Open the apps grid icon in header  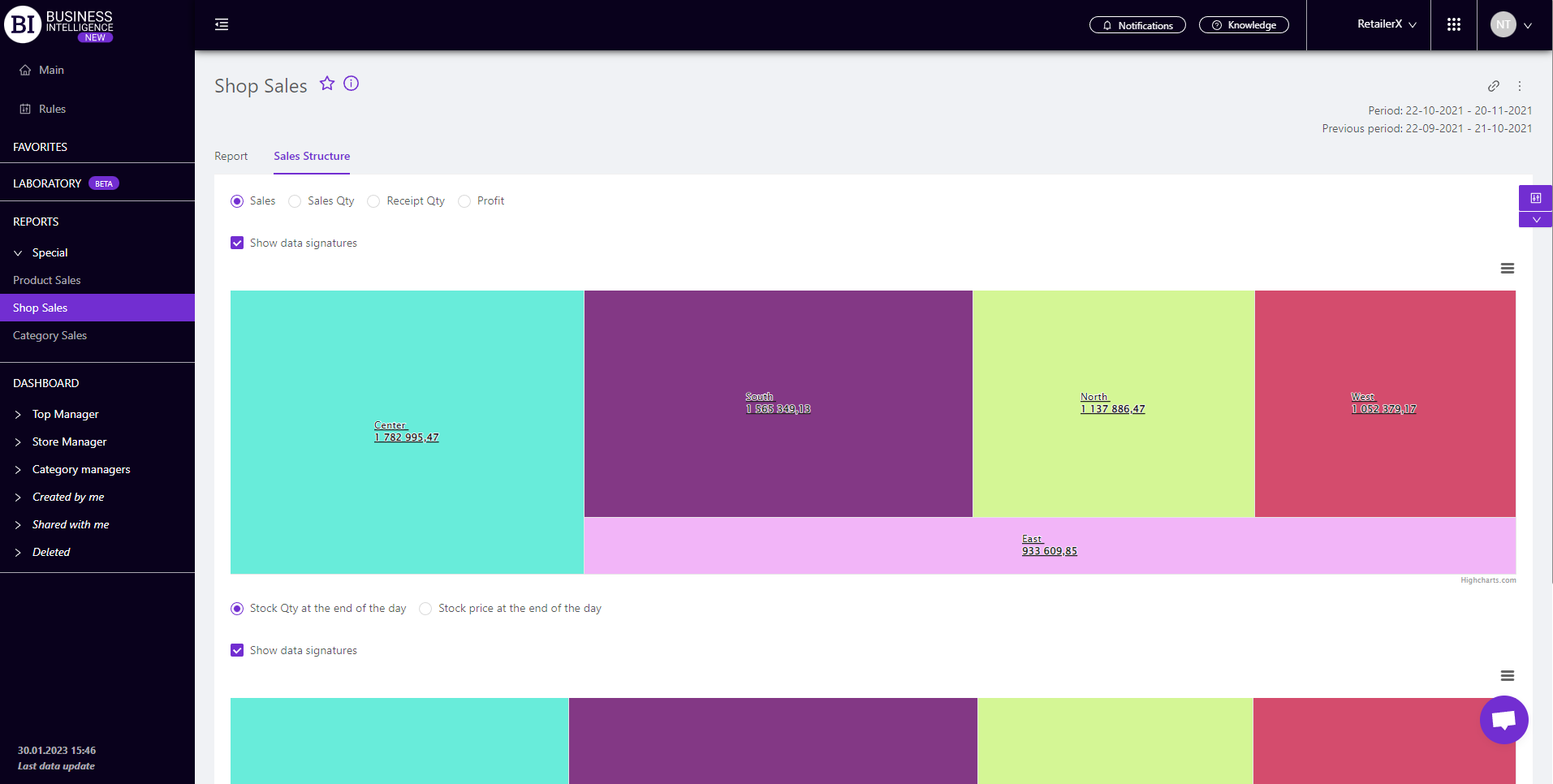click(x=1453, y=25)
